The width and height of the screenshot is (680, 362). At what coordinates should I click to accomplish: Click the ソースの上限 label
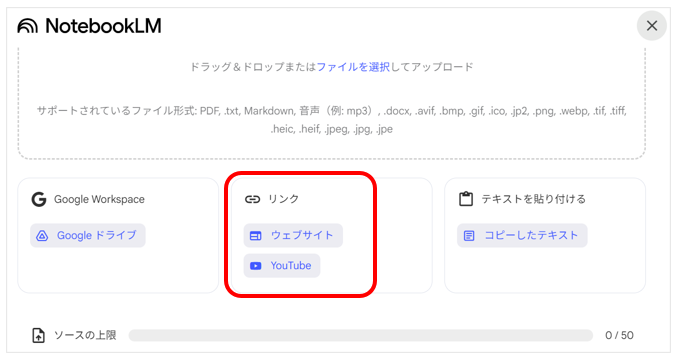click(85, 335)
